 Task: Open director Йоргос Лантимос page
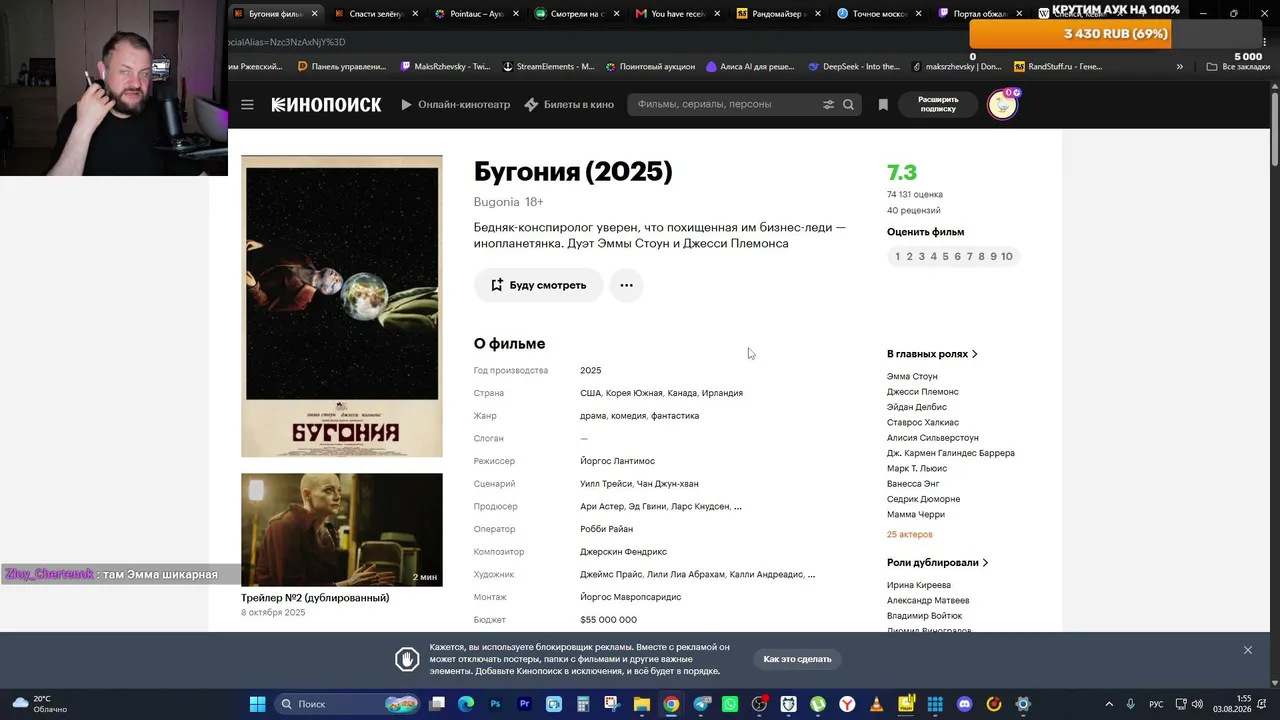618,461
